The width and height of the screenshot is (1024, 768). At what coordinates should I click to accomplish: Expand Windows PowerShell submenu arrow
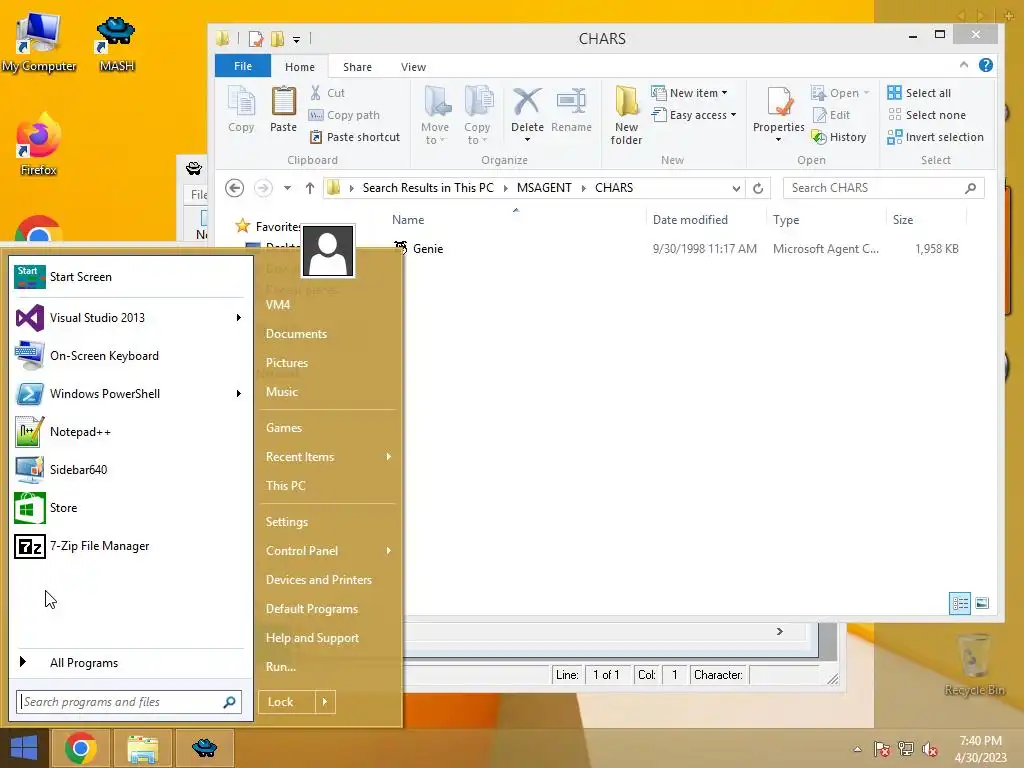pos(238,394)
